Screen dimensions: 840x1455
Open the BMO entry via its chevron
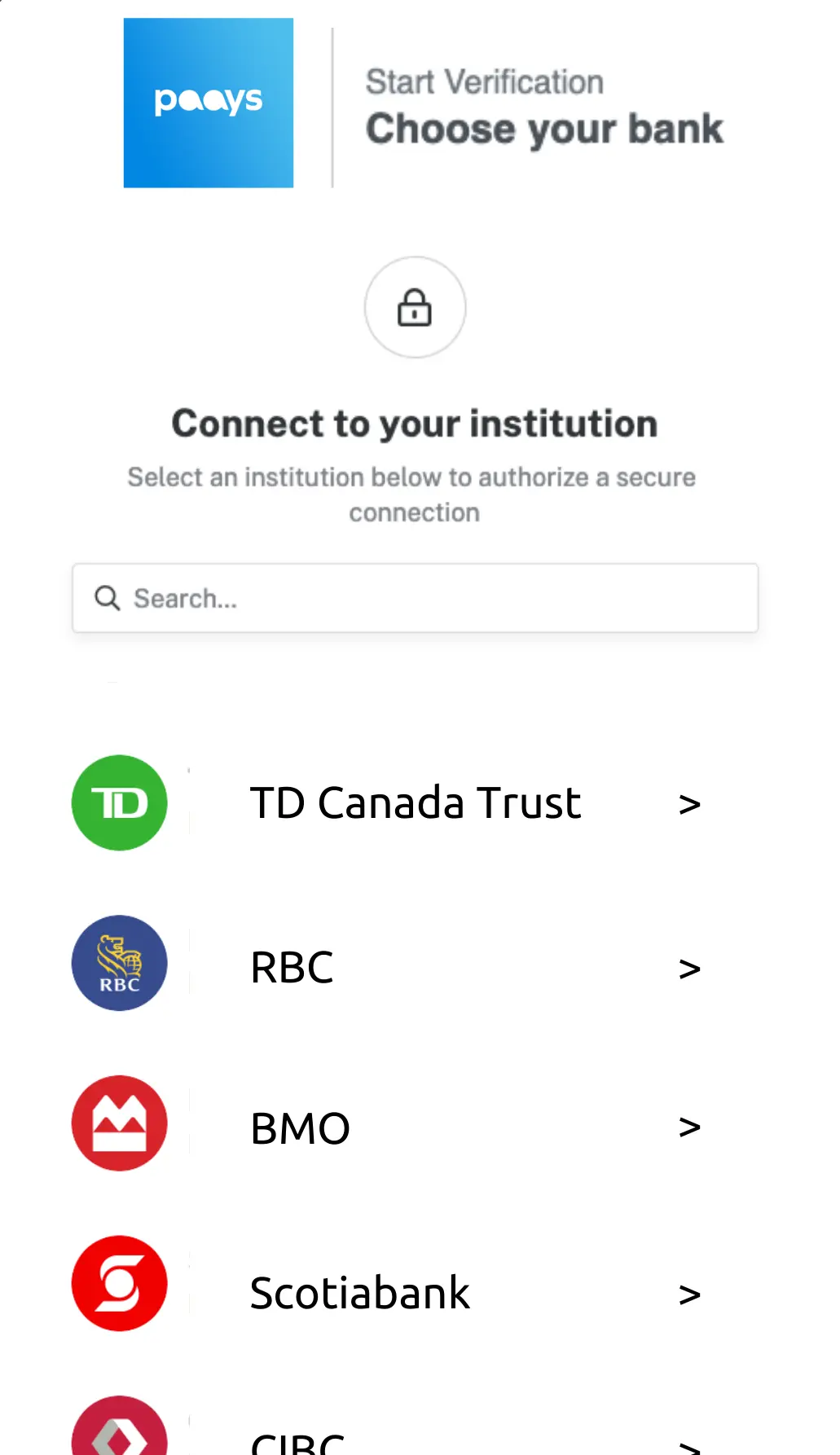(x=689, y=1126)
